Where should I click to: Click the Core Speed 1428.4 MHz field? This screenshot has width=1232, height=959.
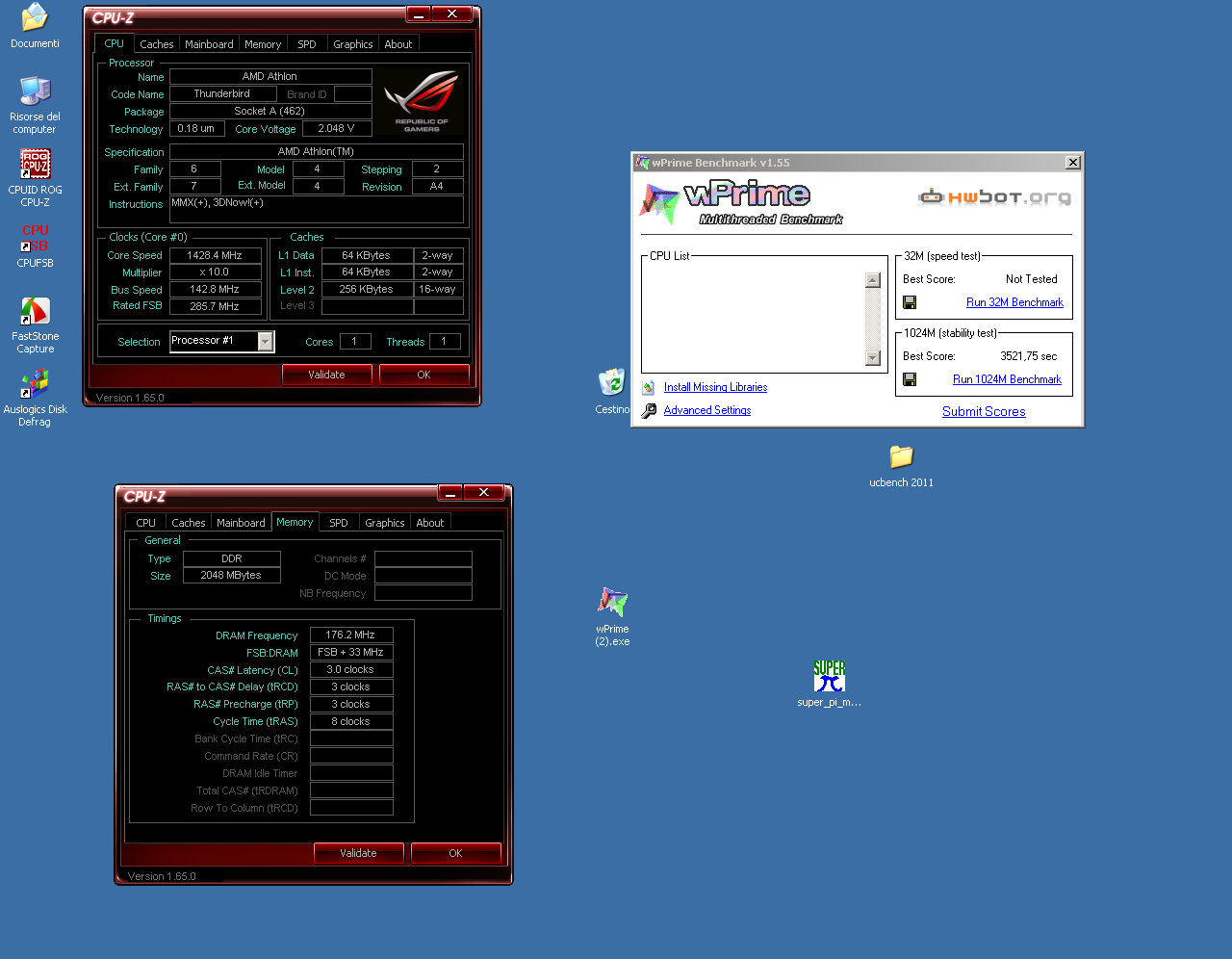215,255
